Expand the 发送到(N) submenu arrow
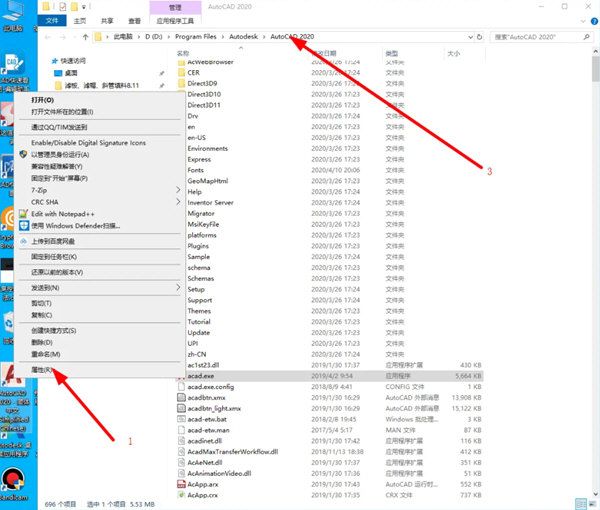The height and width of the screenshot is (510, 600). point(178,287)
